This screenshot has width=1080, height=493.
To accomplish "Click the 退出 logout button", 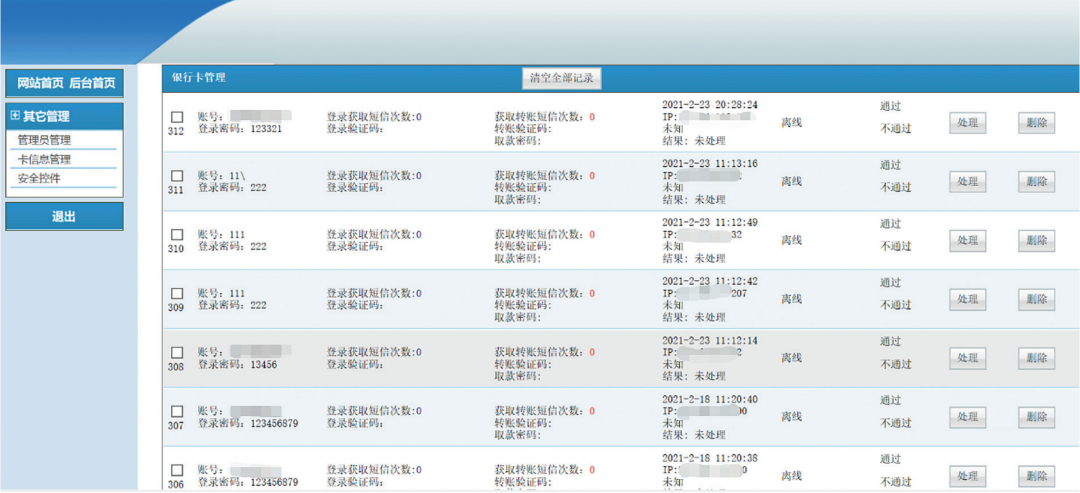I will 64,216.
